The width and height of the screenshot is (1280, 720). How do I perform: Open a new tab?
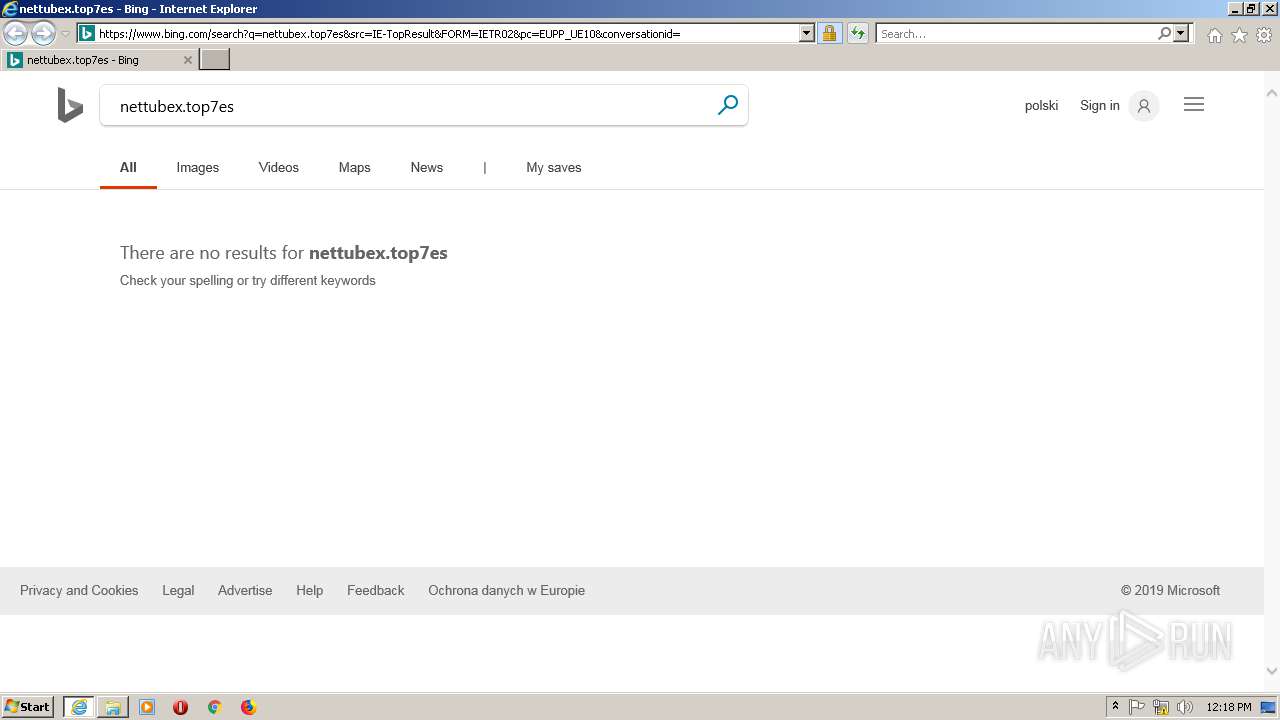(215, 60)
